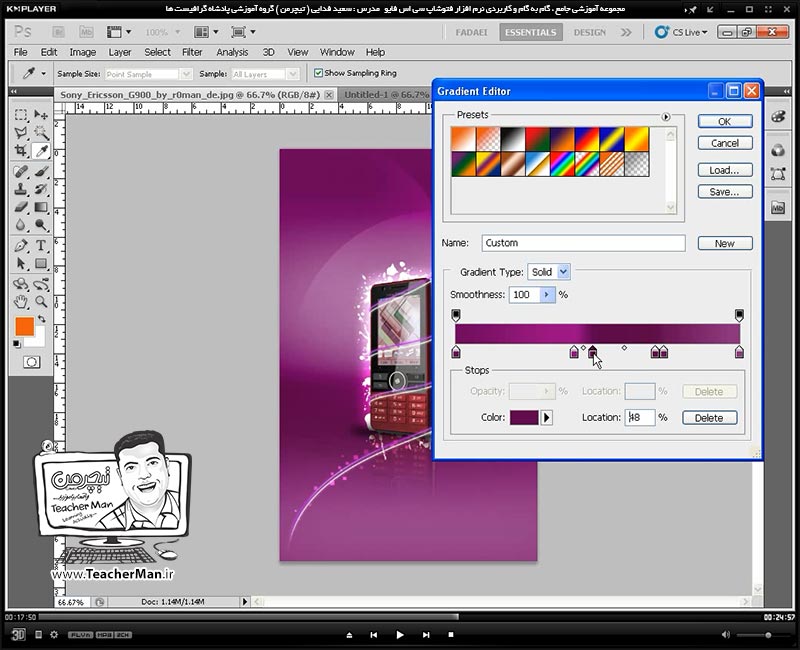
Task: Select the Blur tool
Action: [21, 224]
